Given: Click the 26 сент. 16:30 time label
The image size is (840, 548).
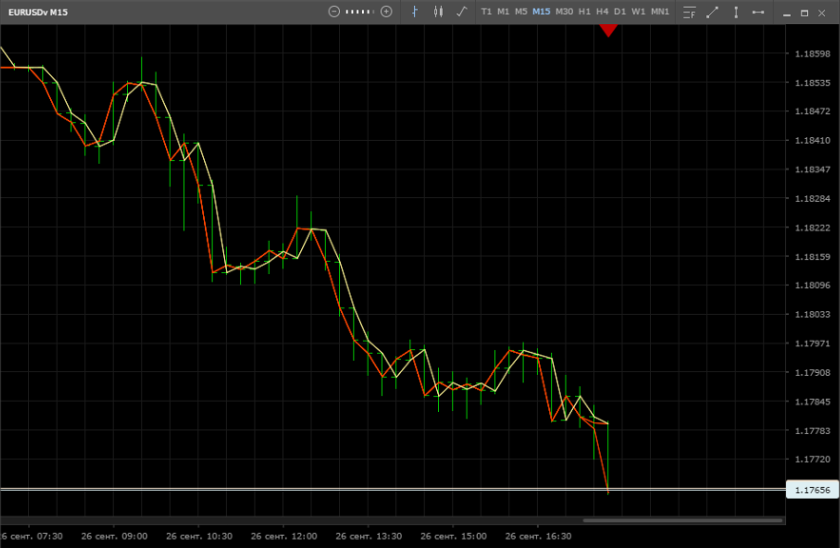Looking at the screenshot, I should (x=538, y=536).
